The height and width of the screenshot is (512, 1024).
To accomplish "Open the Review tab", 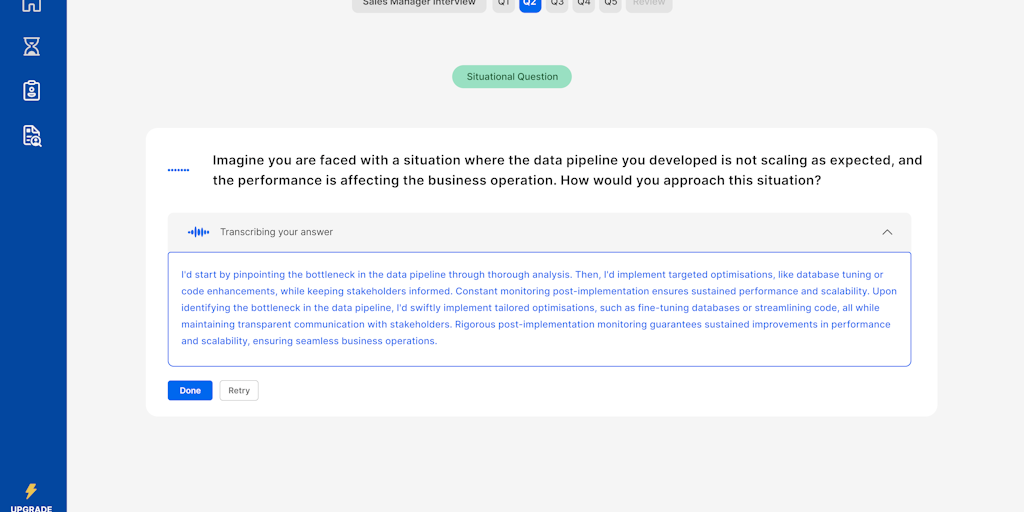I will (x=649, y=4).
